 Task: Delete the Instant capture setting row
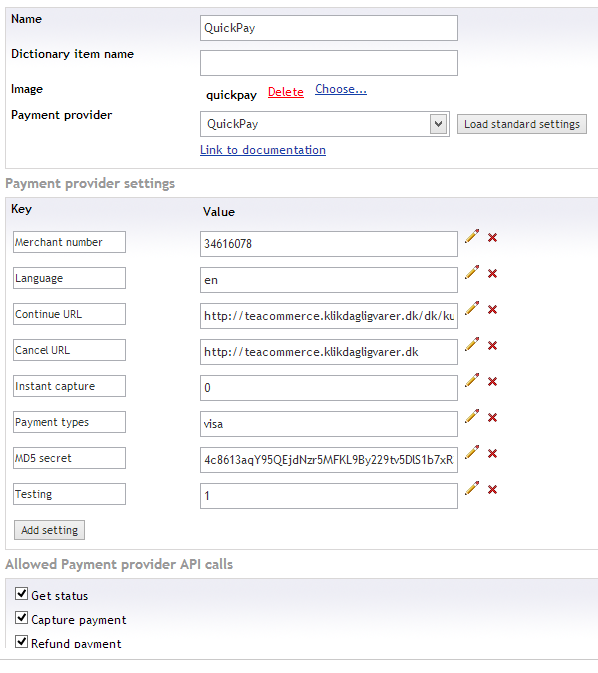click(x=492, y=382)
